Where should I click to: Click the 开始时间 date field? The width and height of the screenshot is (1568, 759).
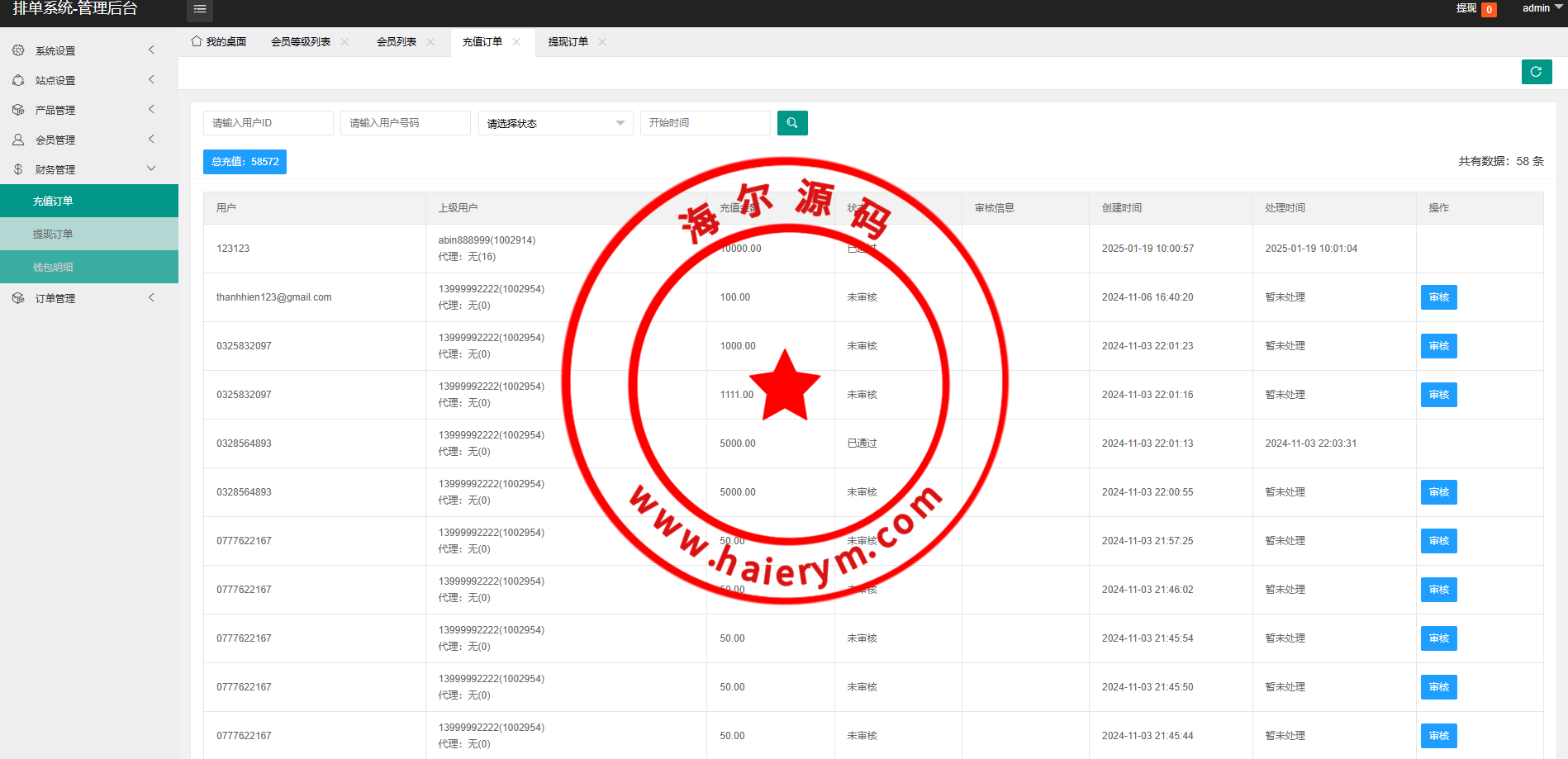[705, 123]
